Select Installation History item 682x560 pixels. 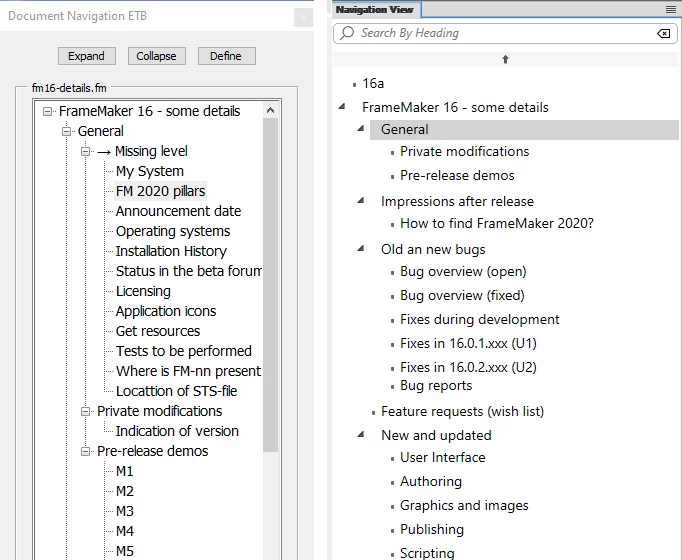coord(171,251)
